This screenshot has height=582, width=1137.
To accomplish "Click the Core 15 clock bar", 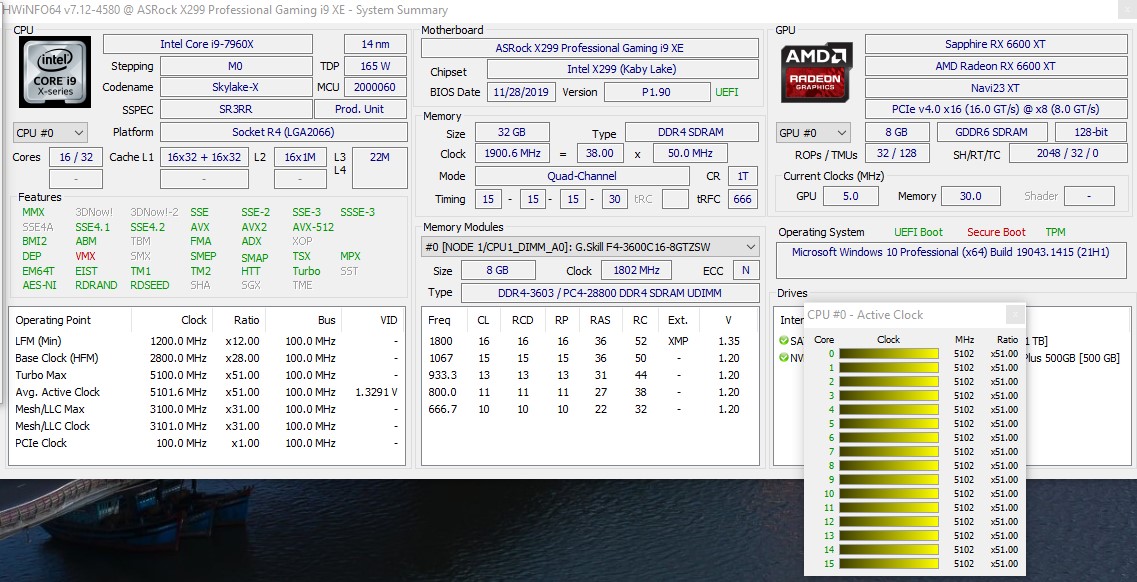I will tap(888, 564).
